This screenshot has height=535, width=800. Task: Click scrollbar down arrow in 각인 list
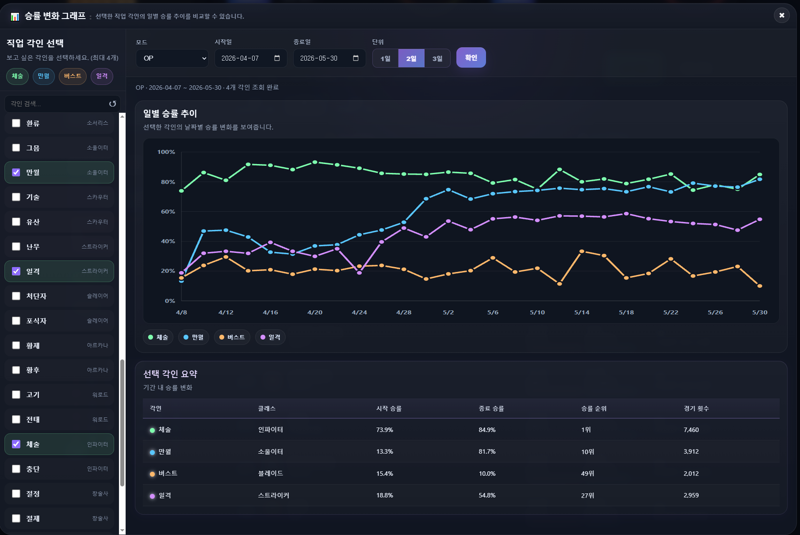pos(122,530)
